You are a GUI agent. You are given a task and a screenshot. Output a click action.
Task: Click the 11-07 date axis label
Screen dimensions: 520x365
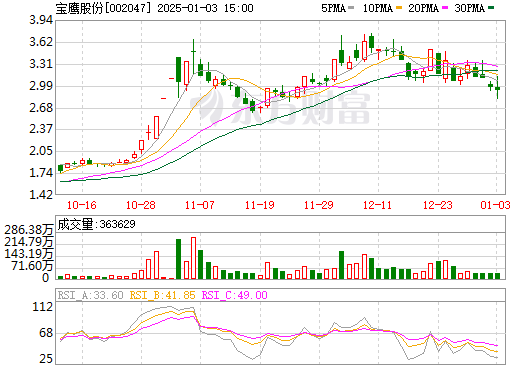coord(200,205)
